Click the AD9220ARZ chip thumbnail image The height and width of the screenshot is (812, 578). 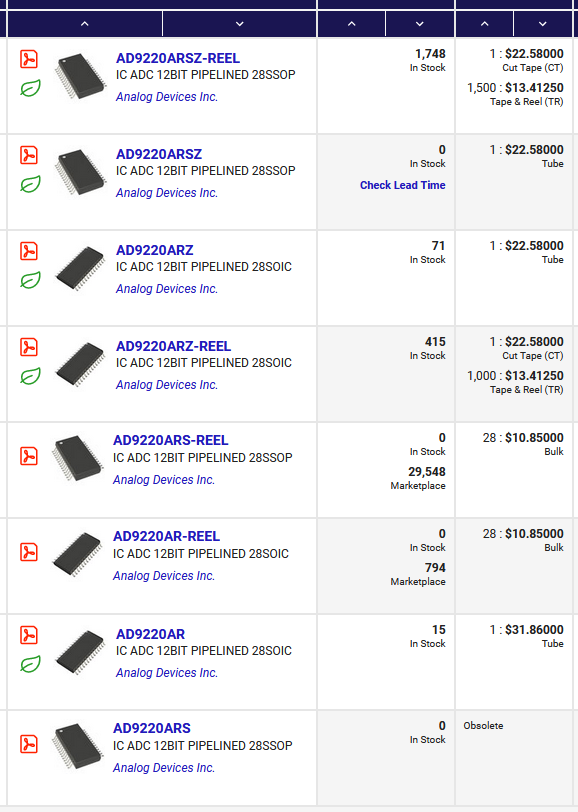point(80,268)
